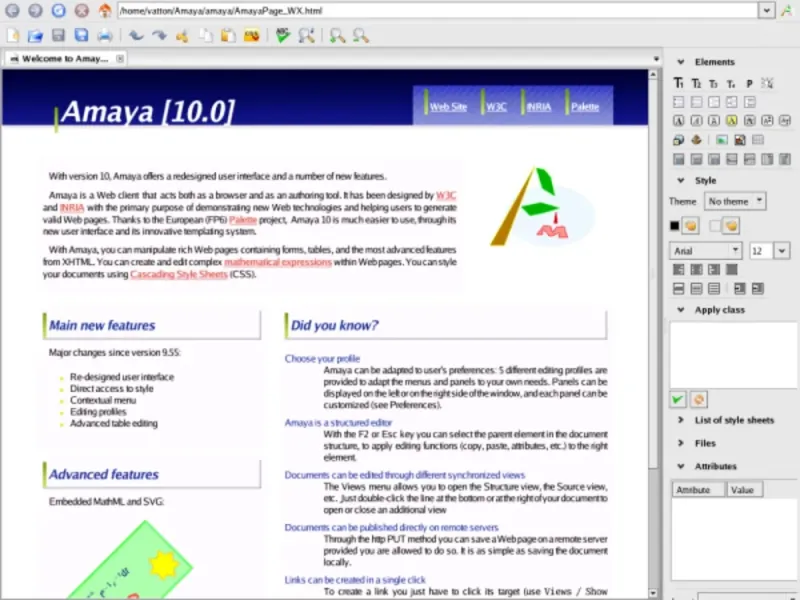The height and width of the screenshot is (600, 800).
Task: Click the Forward navigation arrow
Action: click(35, 10)
